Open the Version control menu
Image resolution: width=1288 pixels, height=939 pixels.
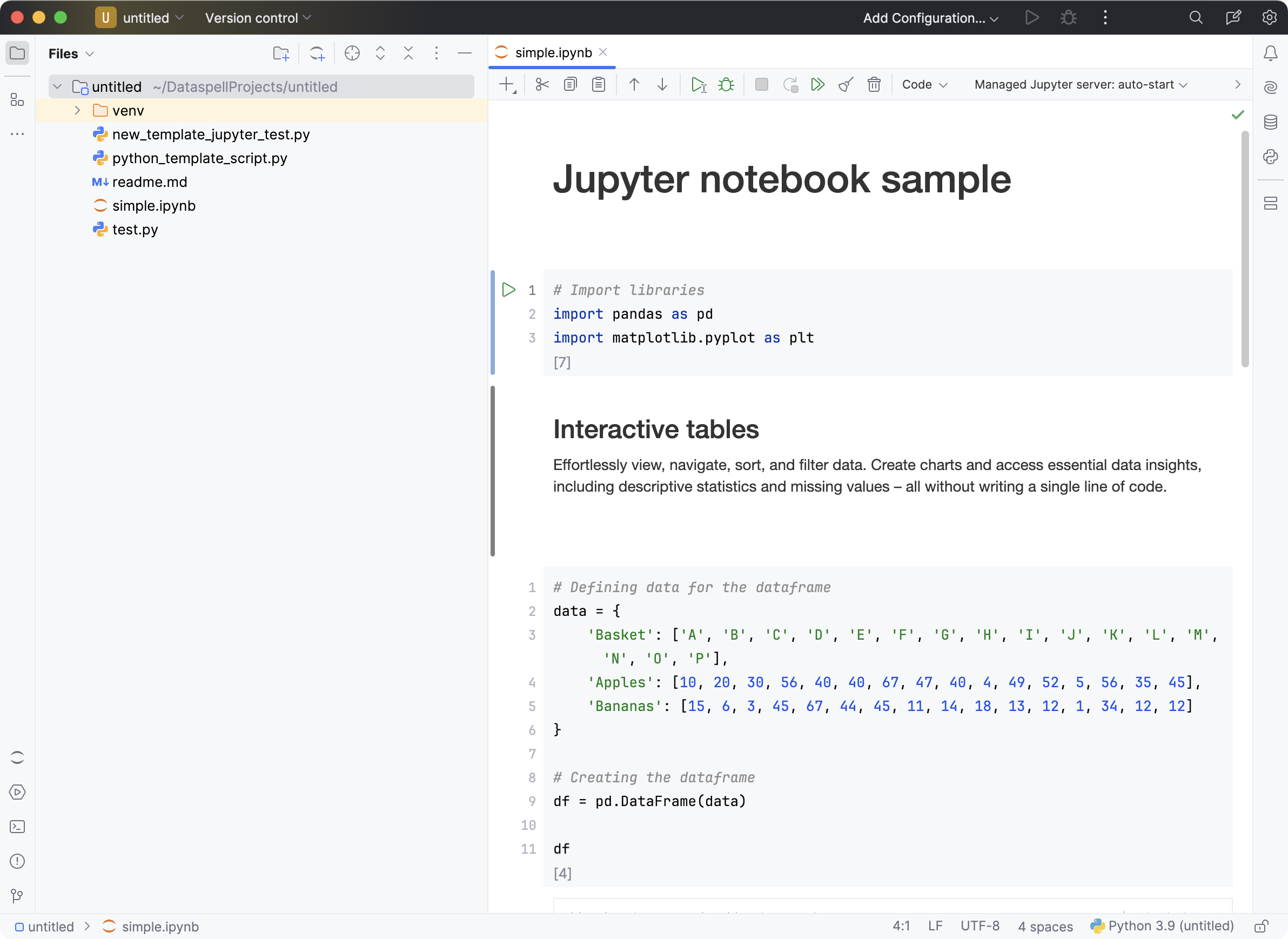click(x=258, y=18)
